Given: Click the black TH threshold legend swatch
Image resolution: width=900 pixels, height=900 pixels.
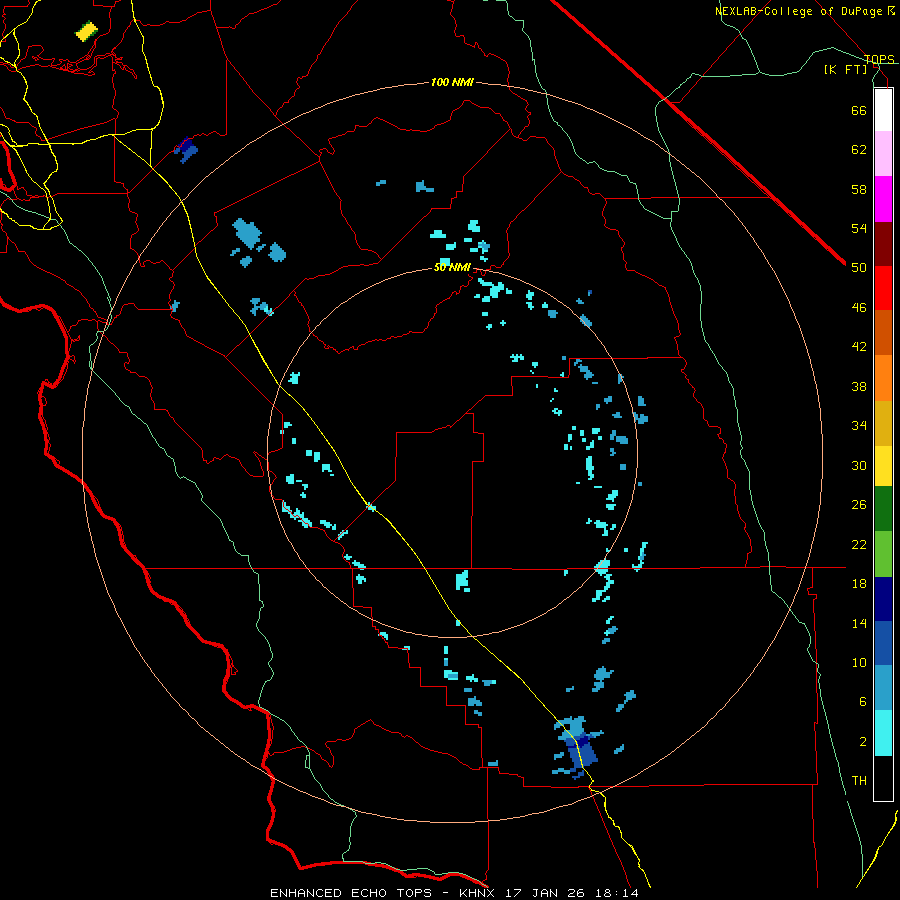Looking at the screenshot, I should pos(883,778).
